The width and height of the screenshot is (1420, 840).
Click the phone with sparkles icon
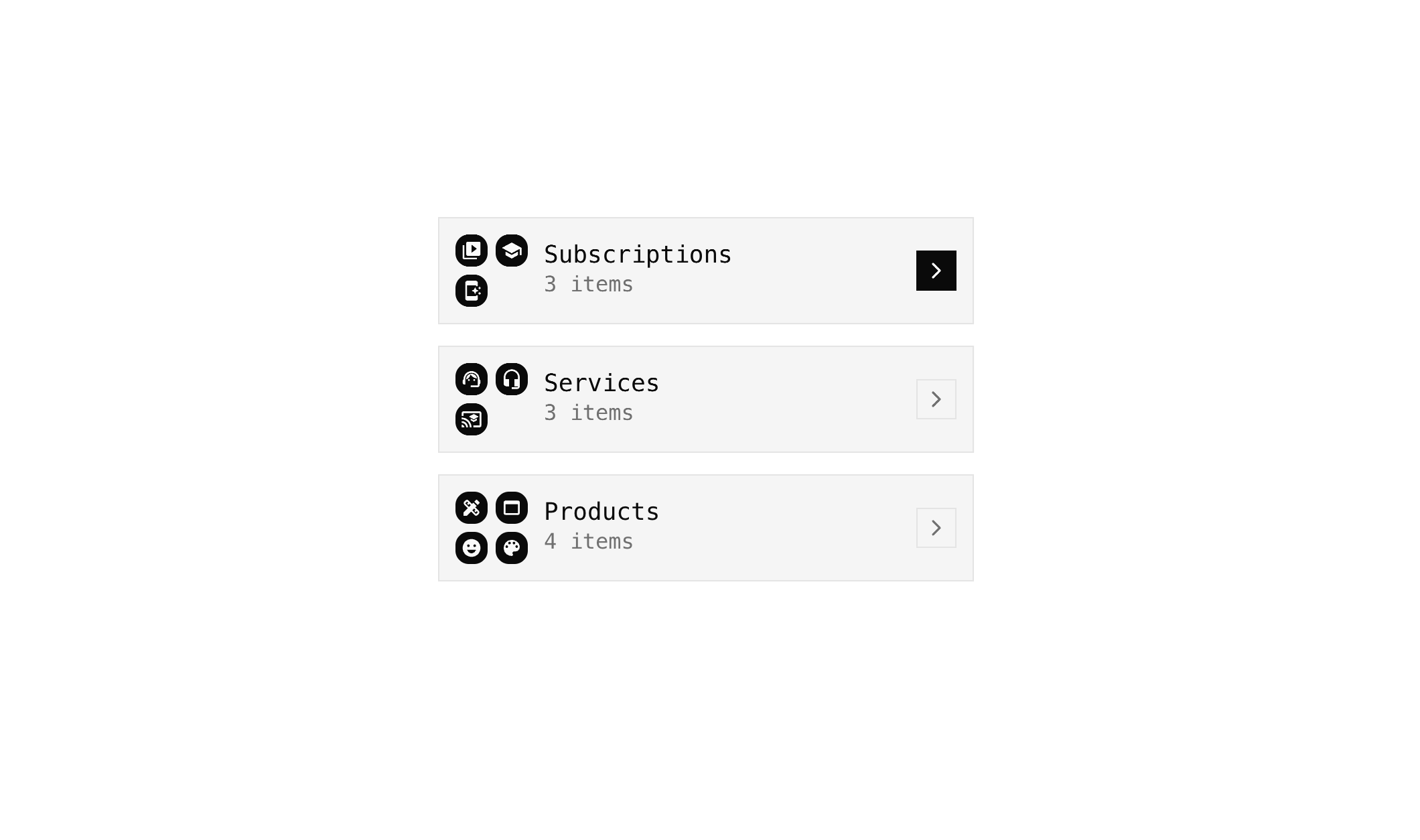click(472, 291)
